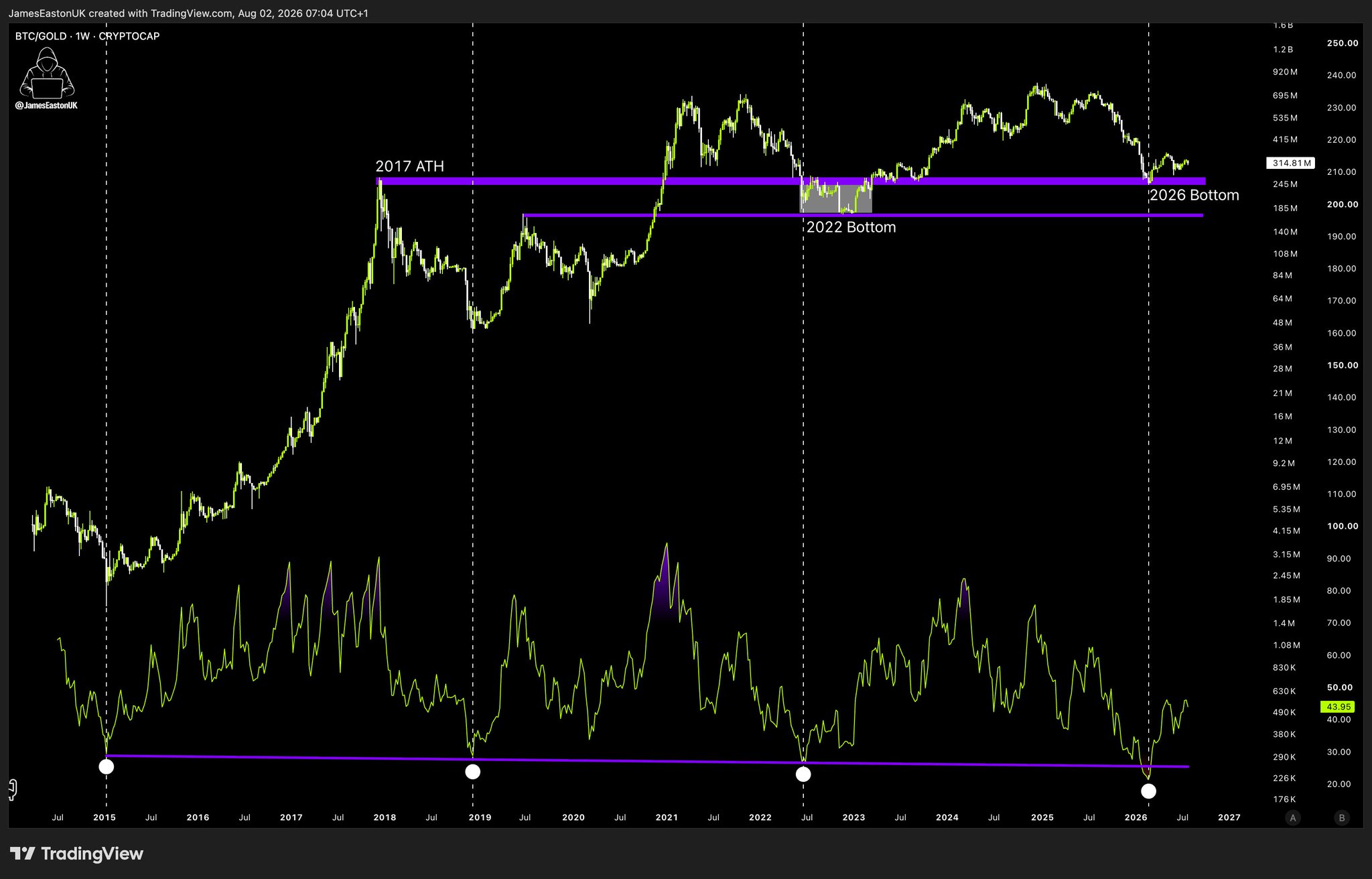
Task: Click the 2024 year label on time axis
Action: pos(947,817)
